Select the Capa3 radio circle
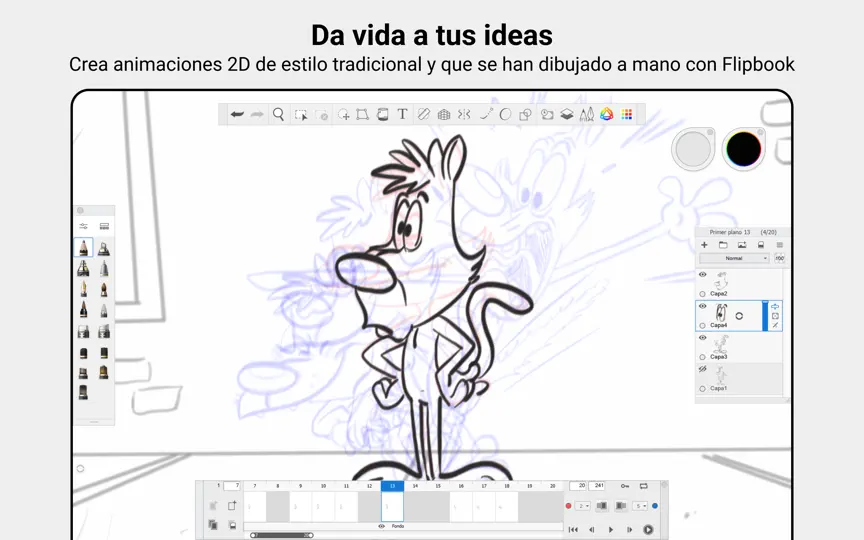This screenshot has height=540, width=864. point(703,357)
